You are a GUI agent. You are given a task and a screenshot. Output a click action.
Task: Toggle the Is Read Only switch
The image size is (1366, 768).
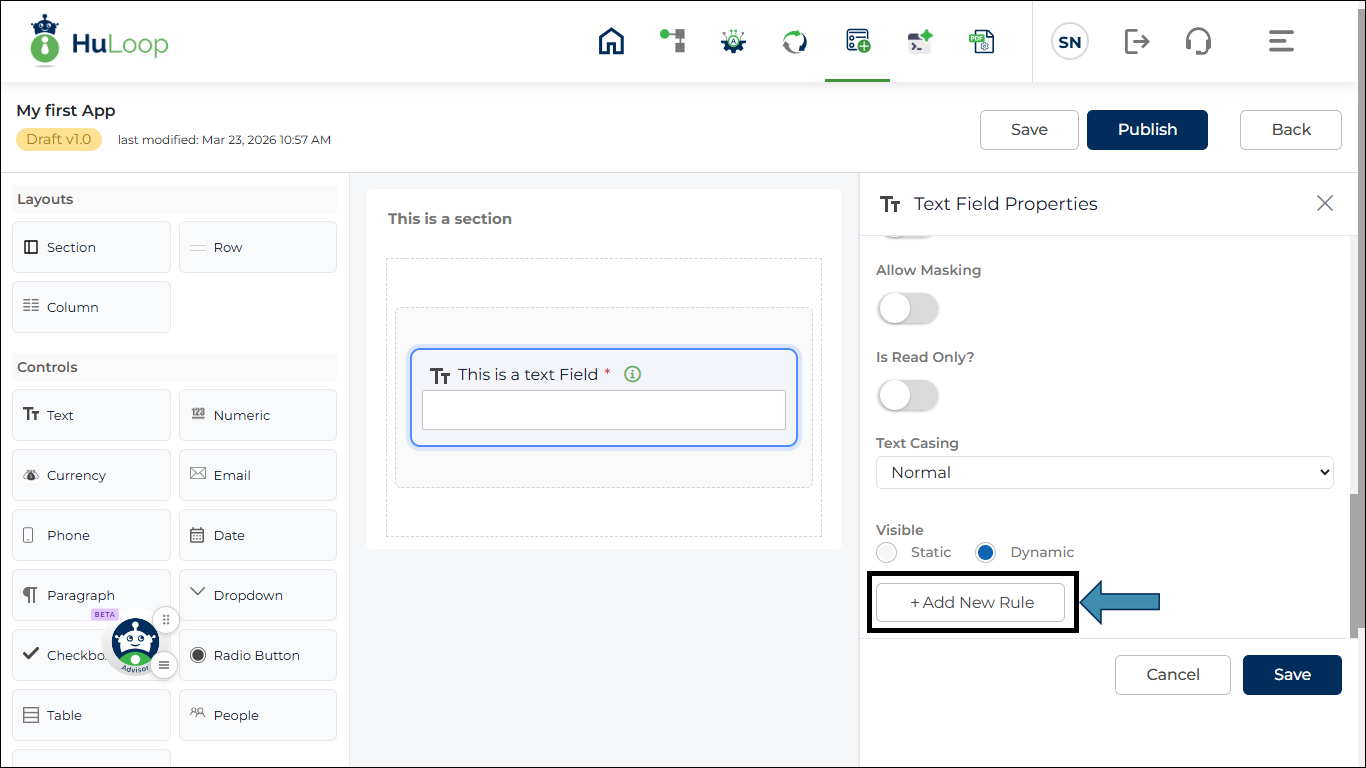pyautogui.click(x=908, y=396)
